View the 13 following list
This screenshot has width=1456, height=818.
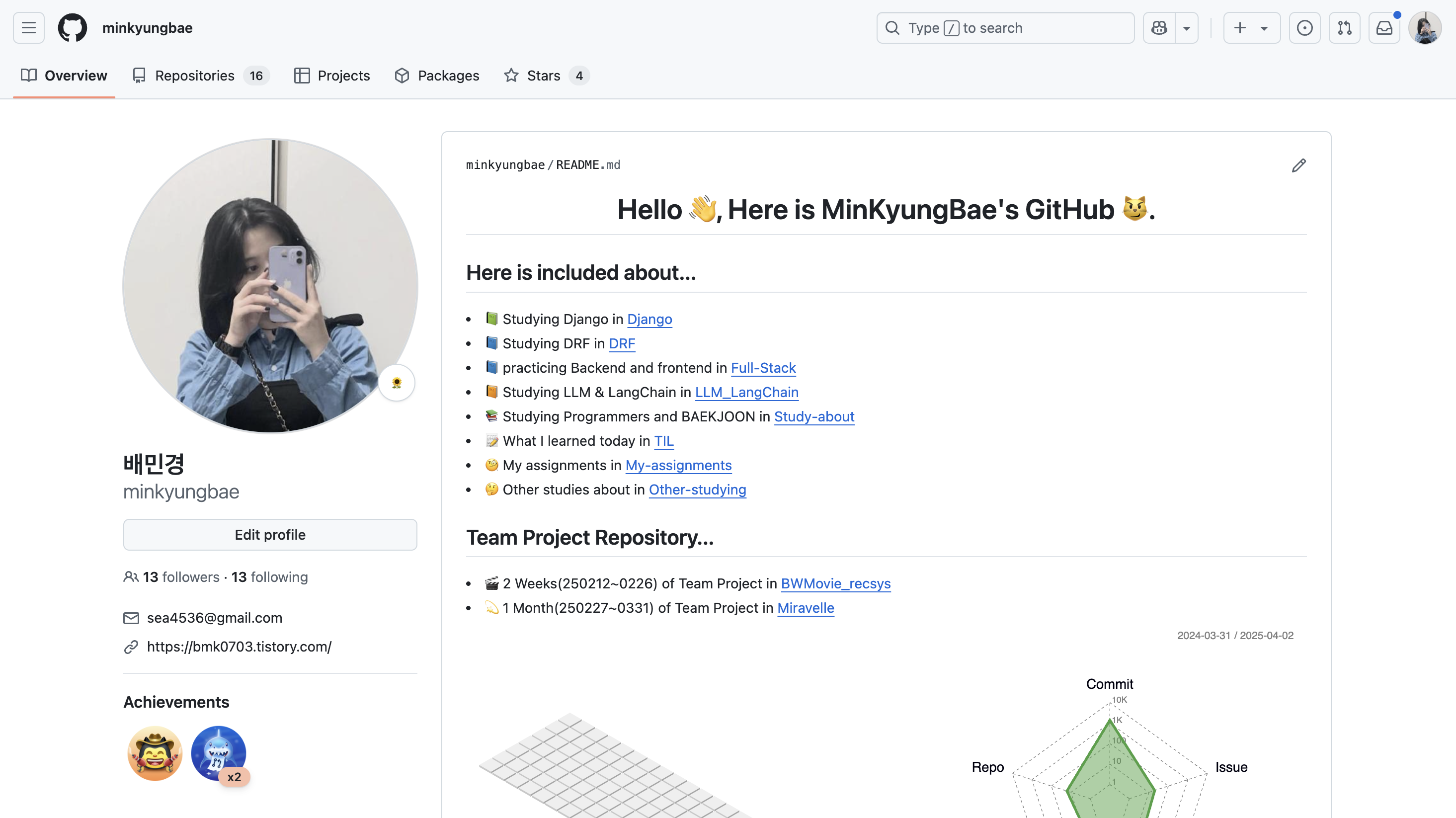(x=270, y=577)
